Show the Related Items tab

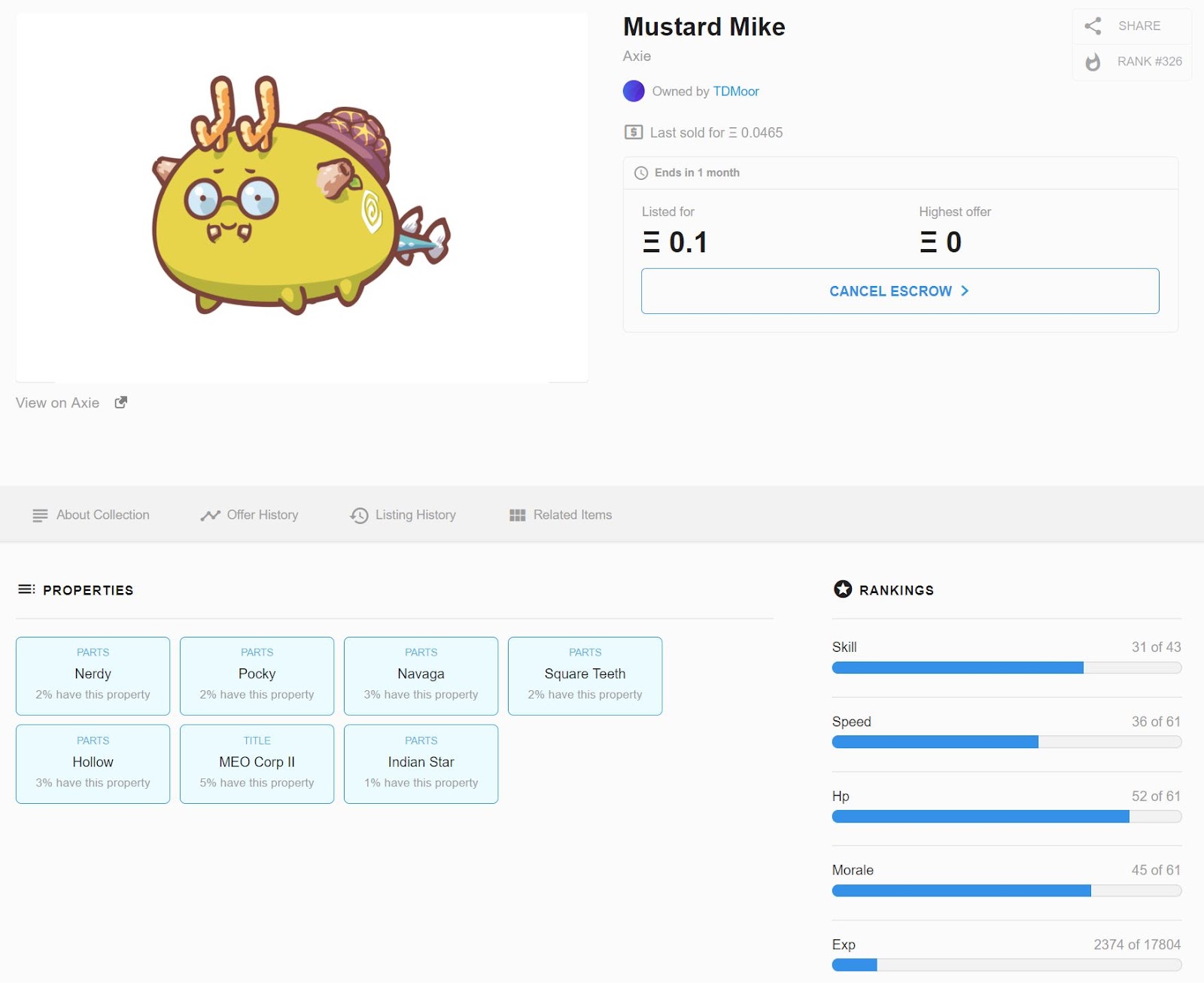pos(561,515)
